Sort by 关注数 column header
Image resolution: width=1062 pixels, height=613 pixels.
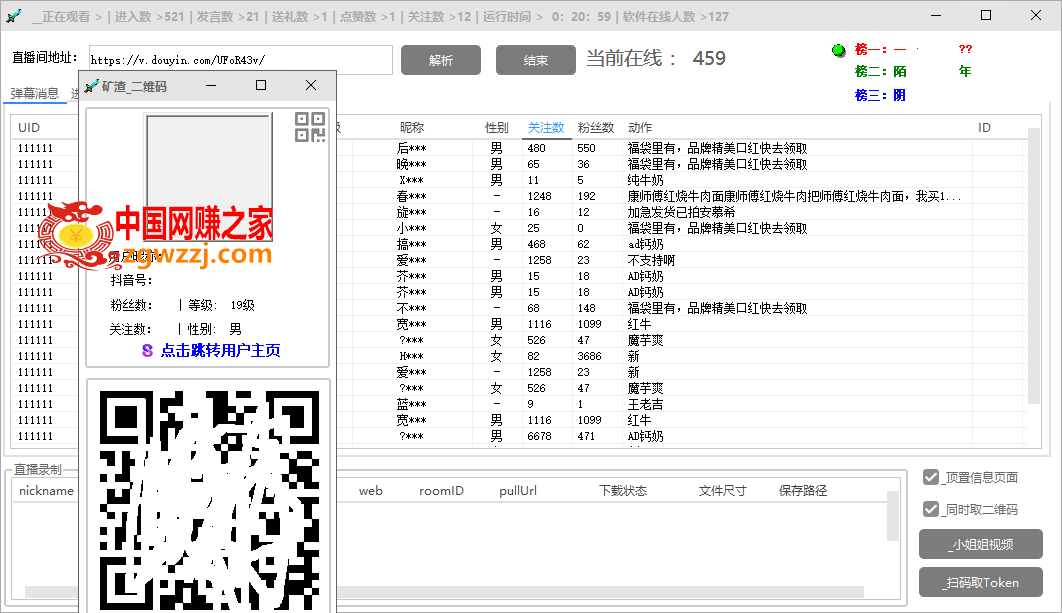[546, 127]
